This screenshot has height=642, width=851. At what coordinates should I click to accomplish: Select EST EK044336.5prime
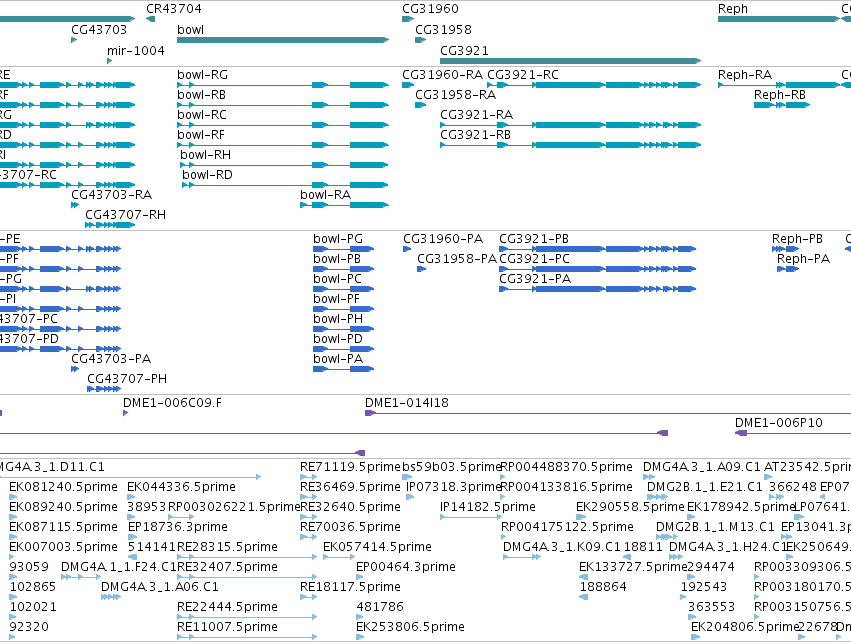pyautogui.click(x=131, y=497)
